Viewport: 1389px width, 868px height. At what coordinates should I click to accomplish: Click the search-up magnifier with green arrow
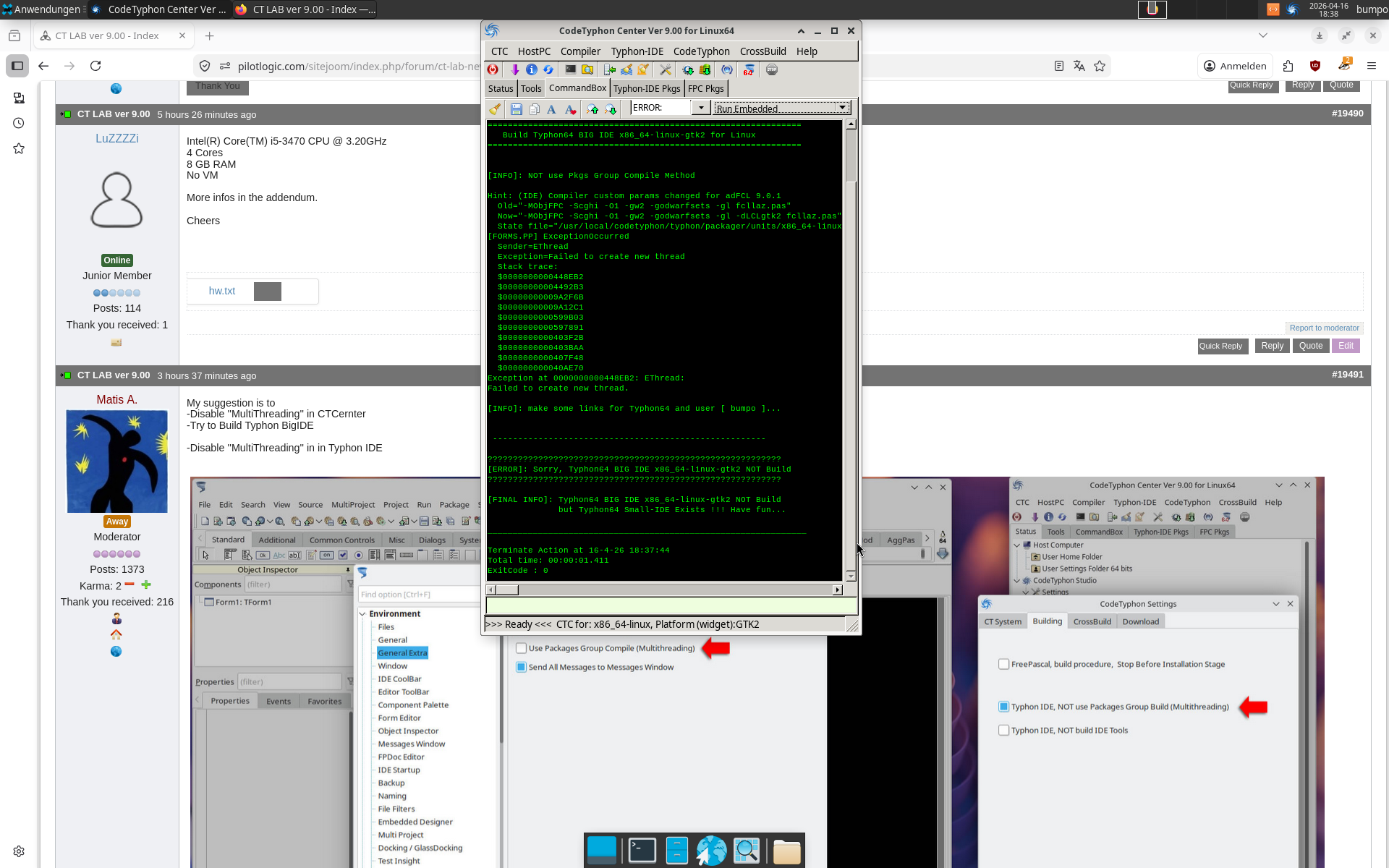coord(592,109)
